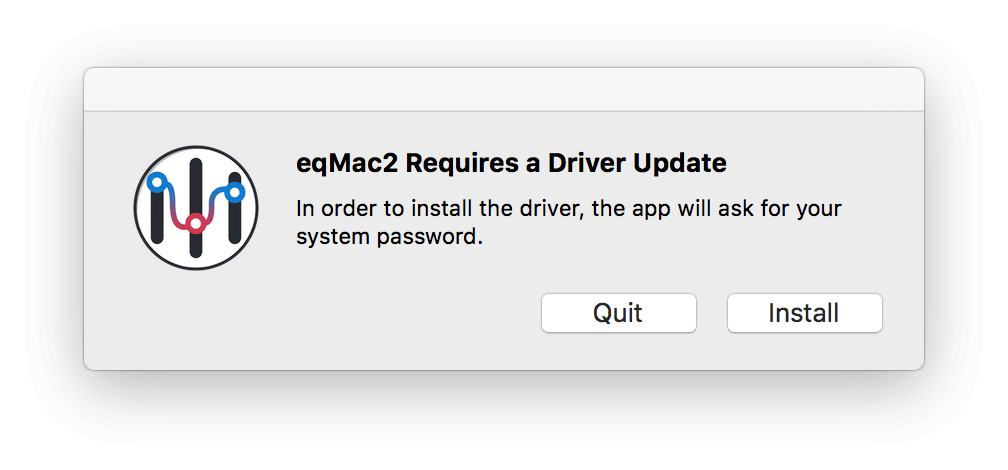Image resolution: width=1008 pixels, height=470 pixels.
Task: Click the blank gap between the Quit and Install buttons
Action: coord(712,313)
